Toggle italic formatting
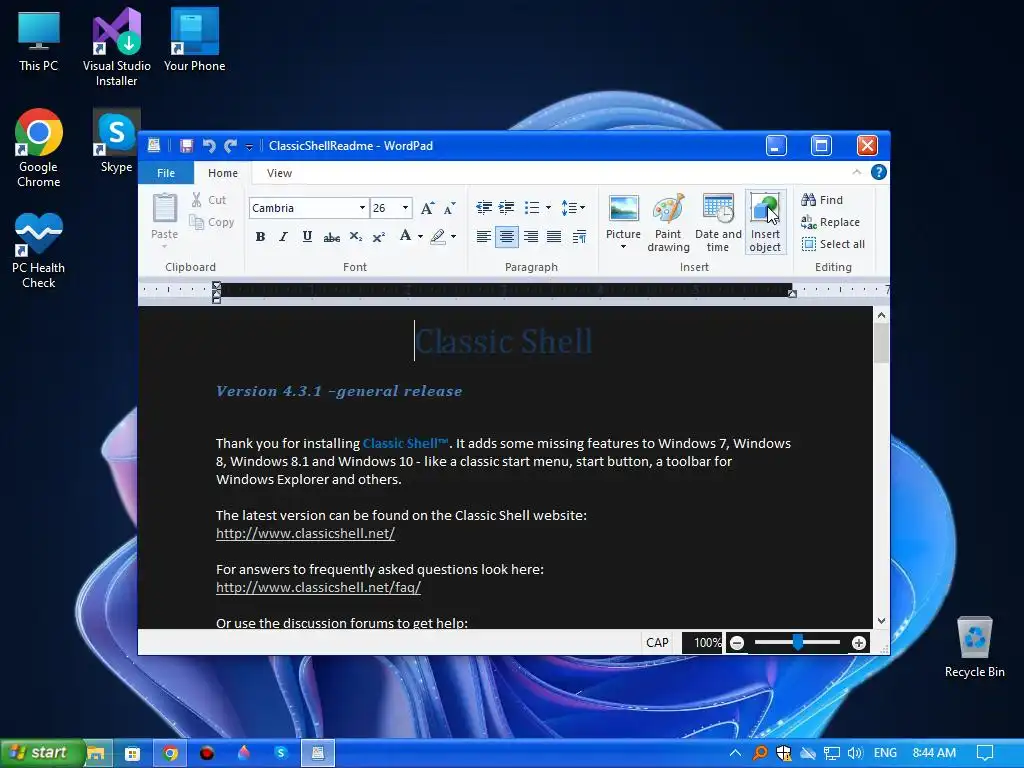 [283, 236]
